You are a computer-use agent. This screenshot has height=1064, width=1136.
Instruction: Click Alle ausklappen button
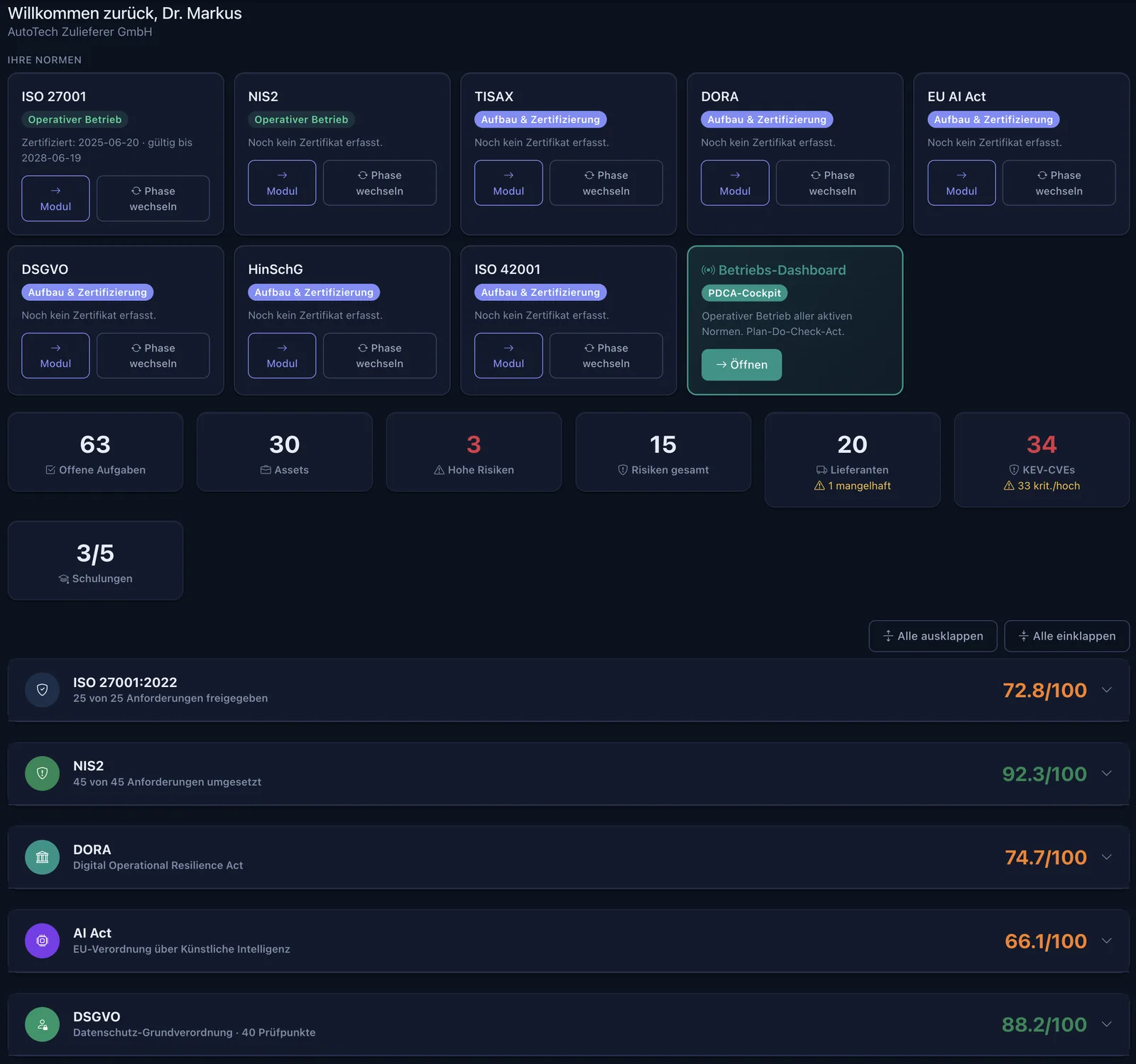click(933, 636)
